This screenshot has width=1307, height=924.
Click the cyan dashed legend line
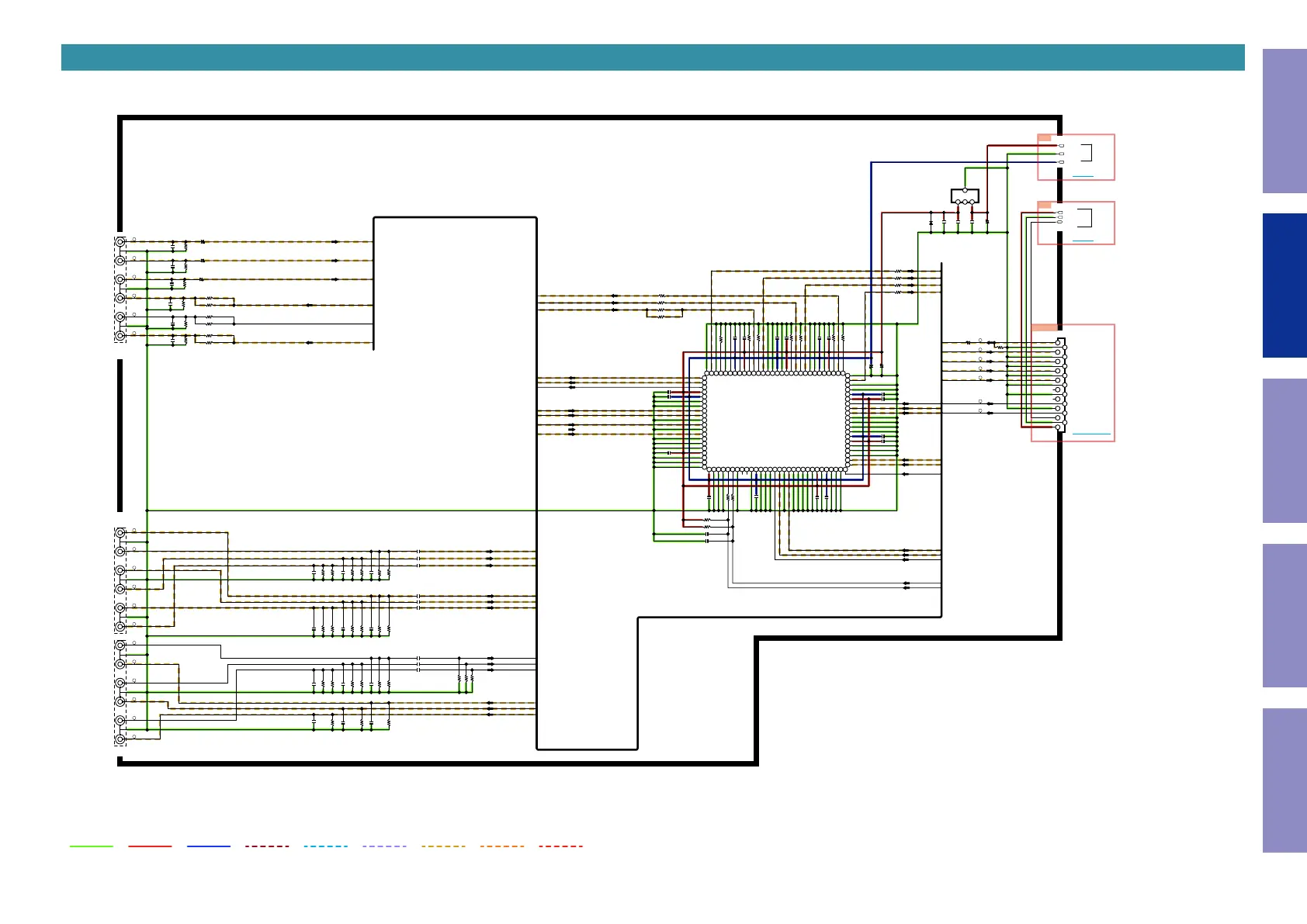pyautogui.click(x=326, y=846)
